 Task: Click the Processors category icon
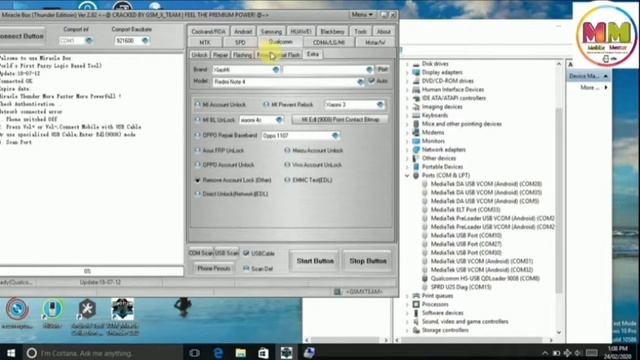pos(416,304)
